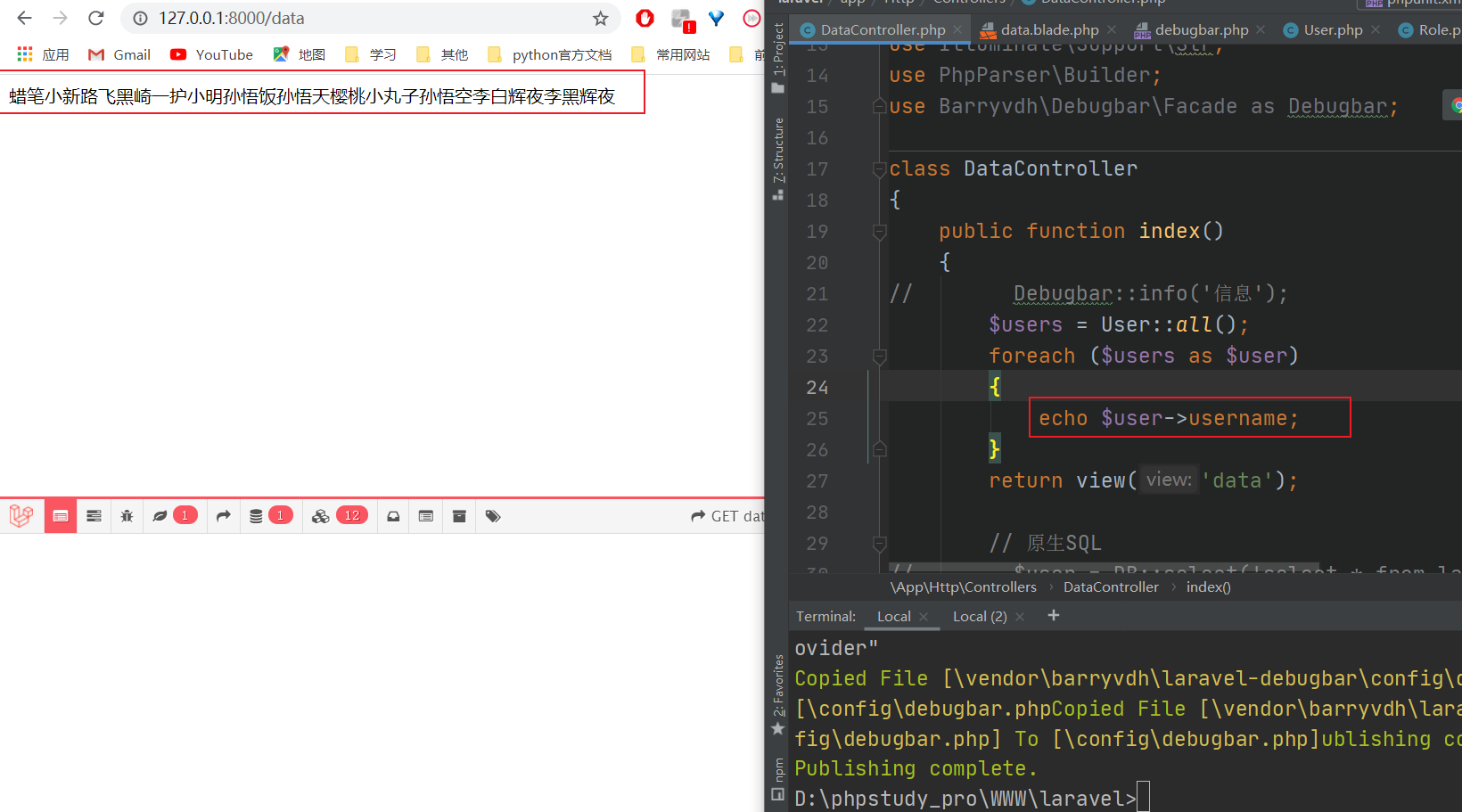Open the Project tool window sidebar button

pos(778,58)
